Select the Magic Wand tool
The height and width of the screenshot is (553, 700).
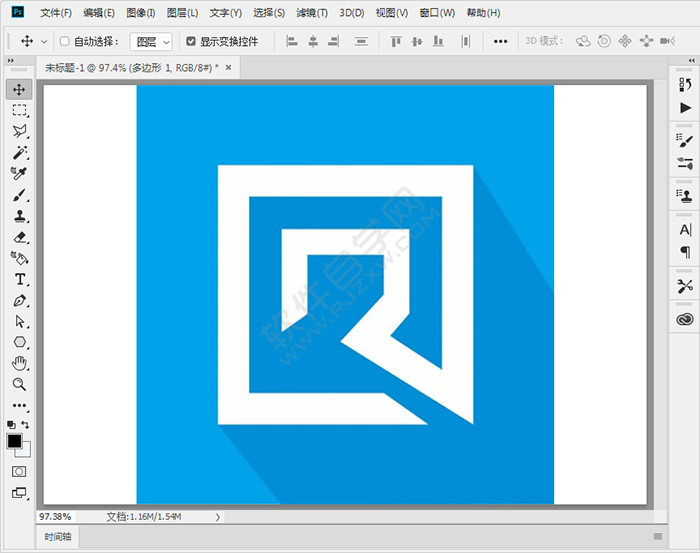19,152
